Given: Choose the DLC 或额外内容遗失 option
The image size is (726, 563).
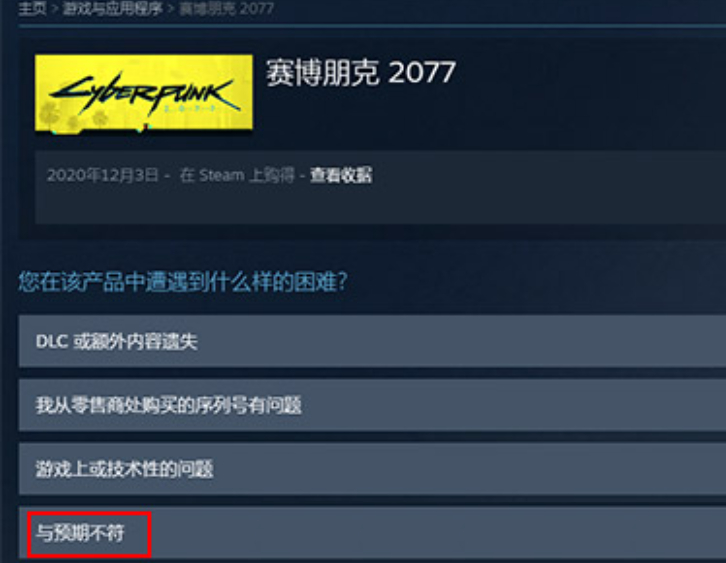Looking at the screenshot, I should click(x=372, y=342).
